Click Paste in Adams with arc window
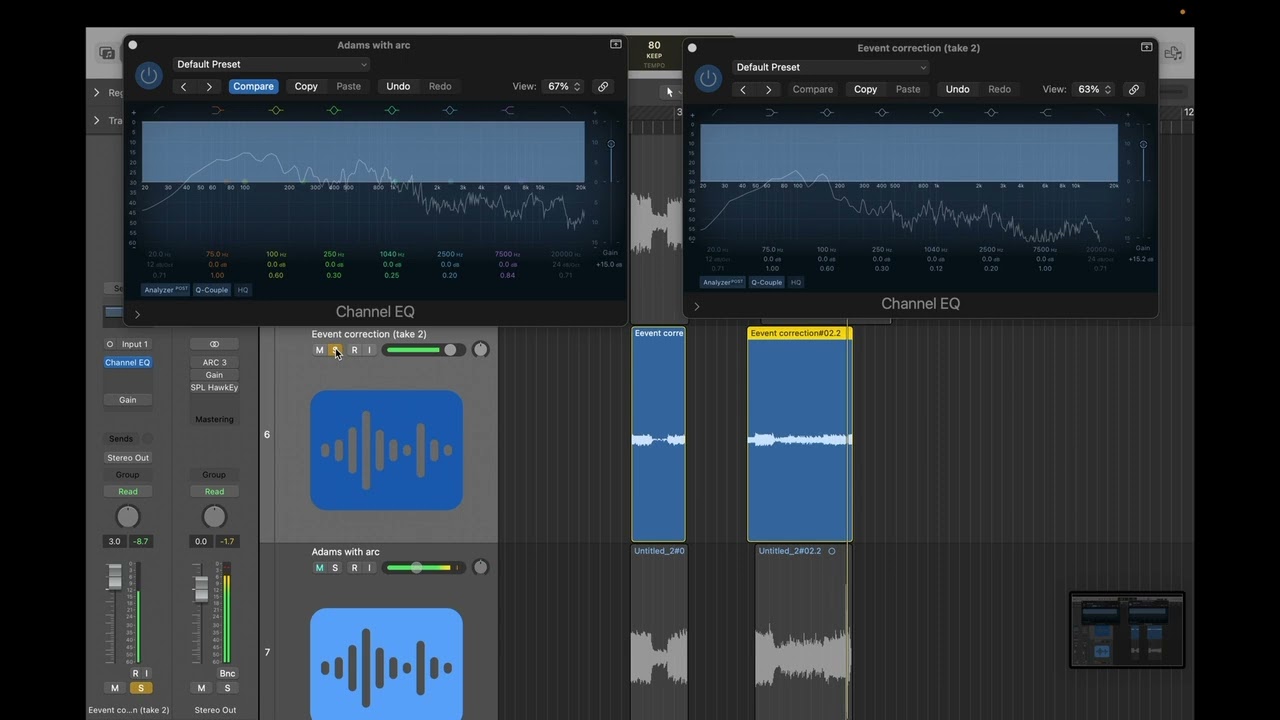The width and height of the screenshot is (1280, 720). point(349,86)
